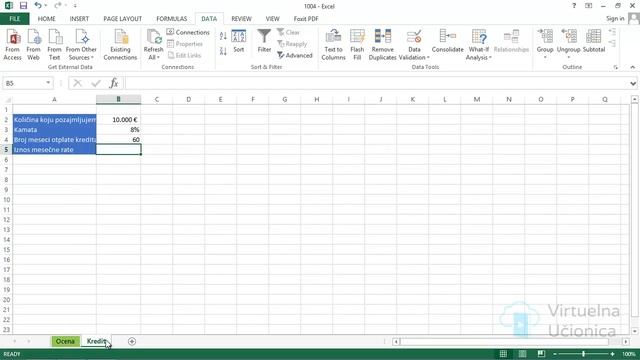The height and width of the screenshot is (360, 640).
Task: Switch to Ocena sheet tab
Action: [x=65, y=341]
